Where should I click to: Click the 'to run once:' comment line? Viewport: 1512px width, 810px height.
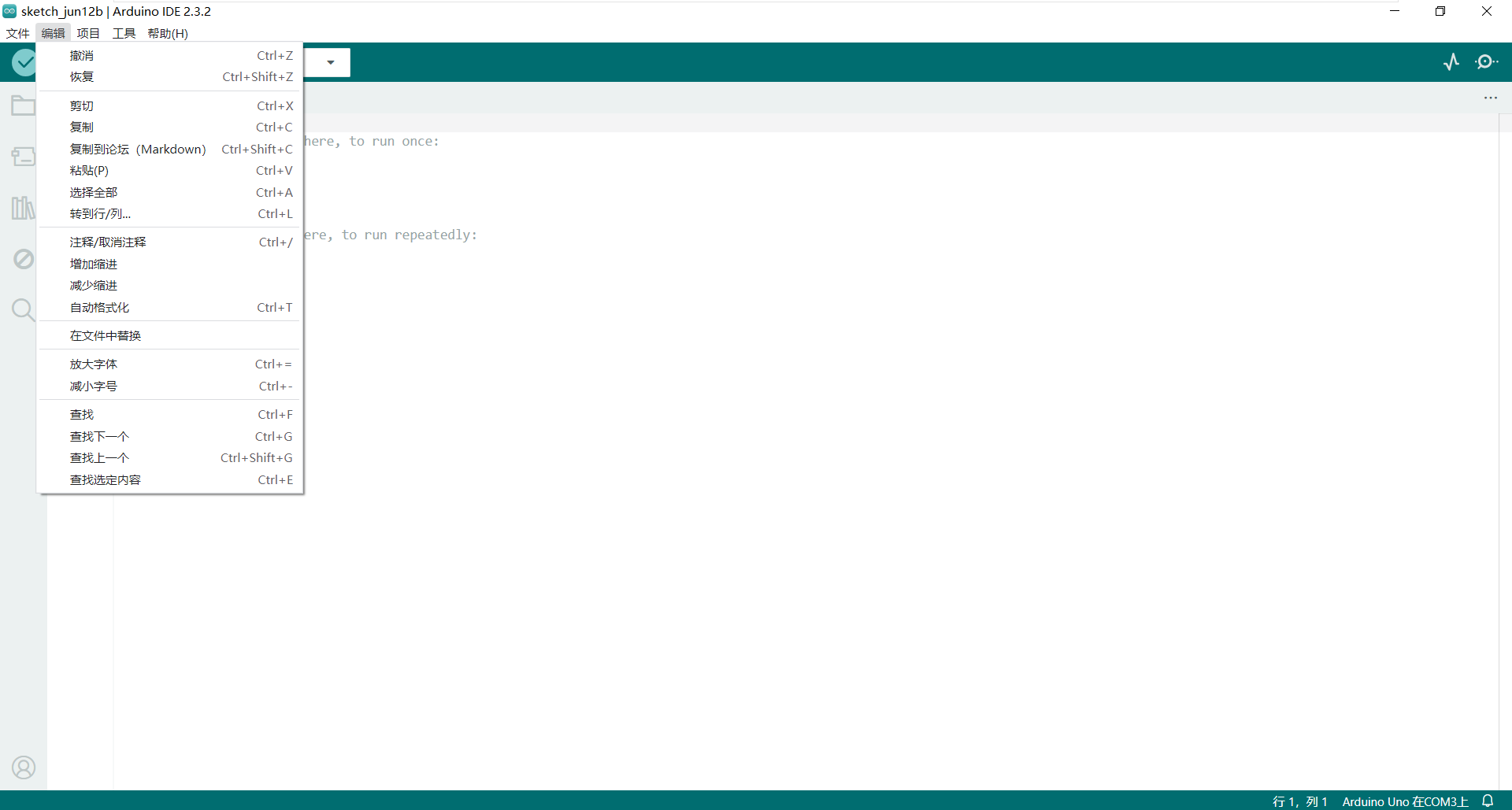(x=372, y=141)
